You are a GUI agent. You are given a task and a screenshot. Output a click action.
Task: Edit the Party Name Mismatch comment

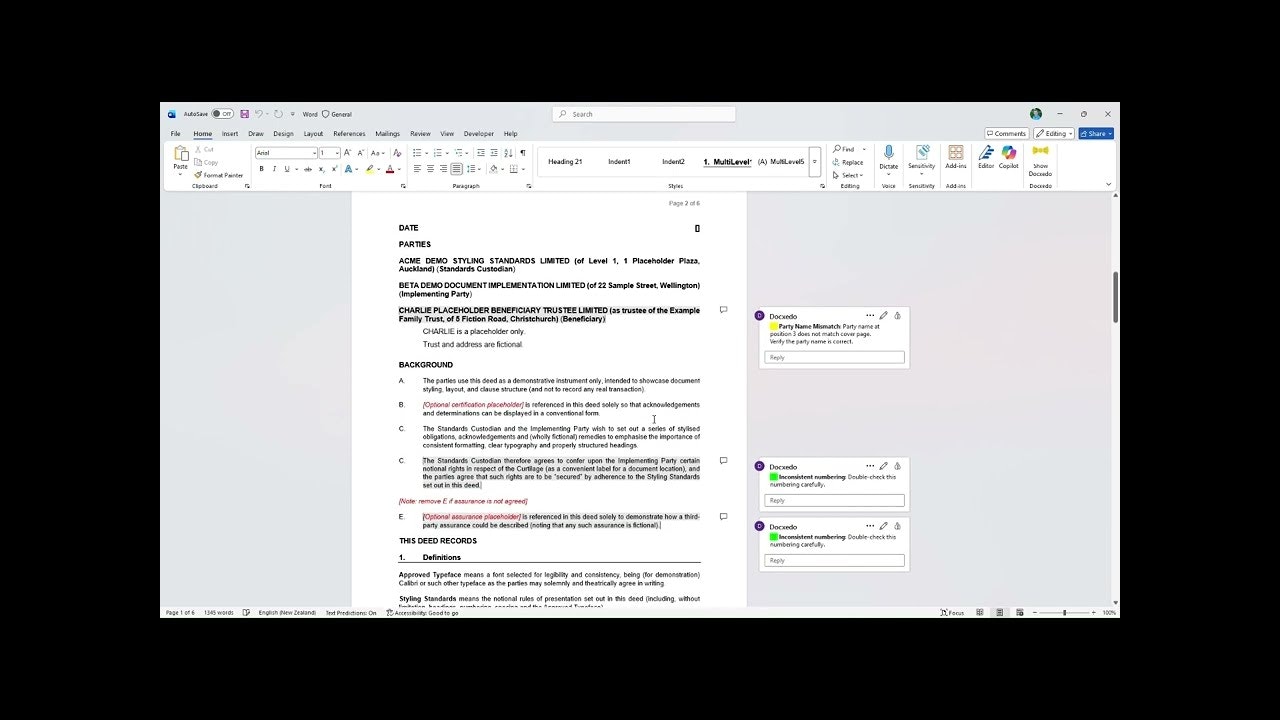[883, 315]
